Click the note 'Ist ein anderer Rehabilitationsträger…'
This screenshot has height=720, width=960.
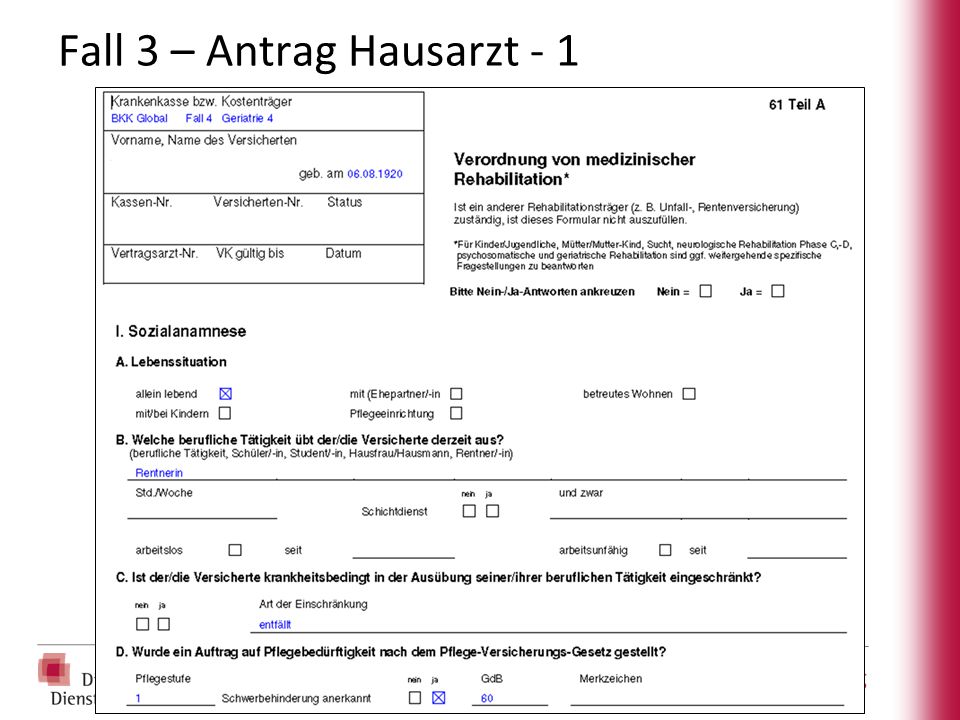coord(626,213)
